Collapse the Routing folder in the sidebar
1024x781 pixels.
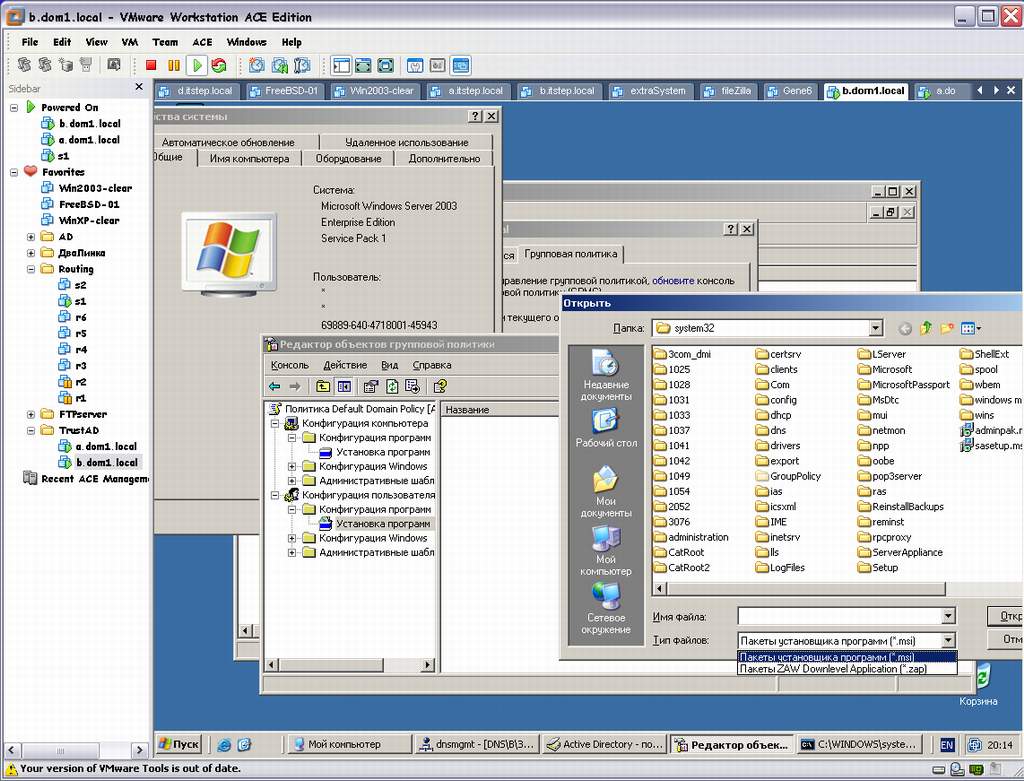[x=31, y=269]
